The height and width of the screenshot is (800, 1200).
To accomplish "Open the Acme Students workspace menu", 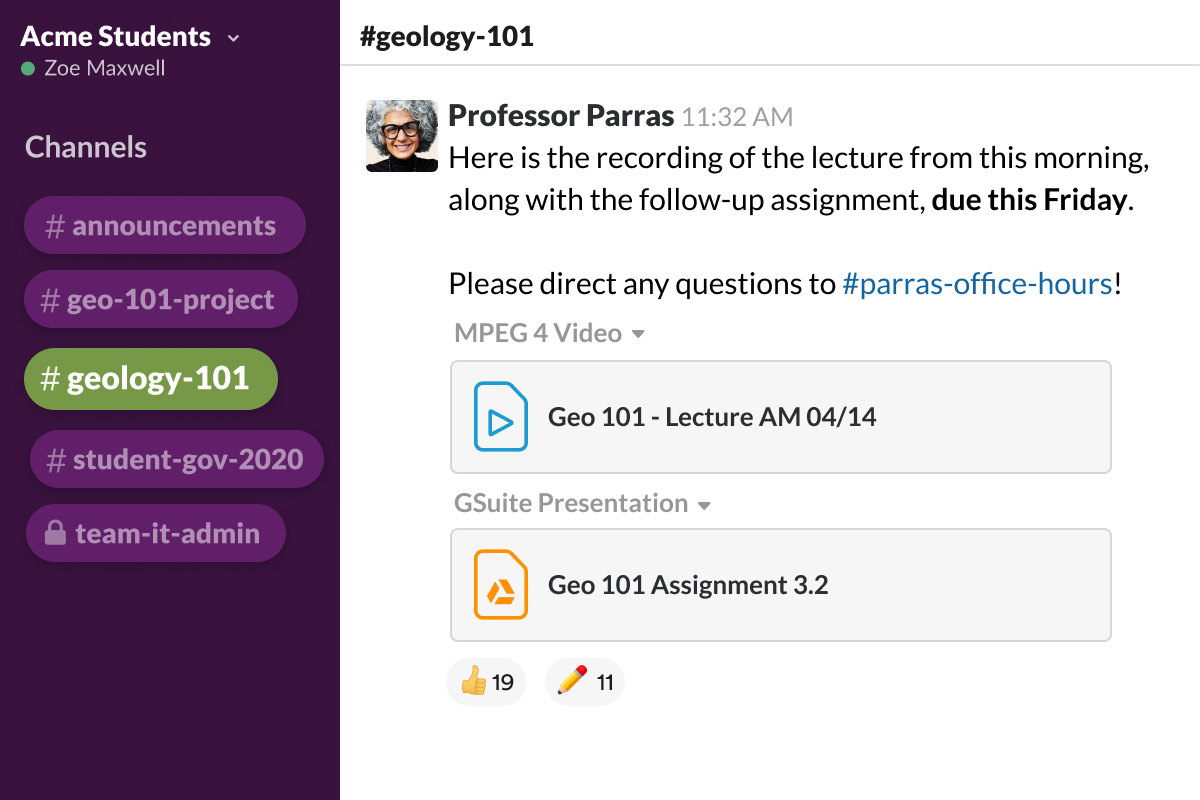I will click(x=233, y=38).
